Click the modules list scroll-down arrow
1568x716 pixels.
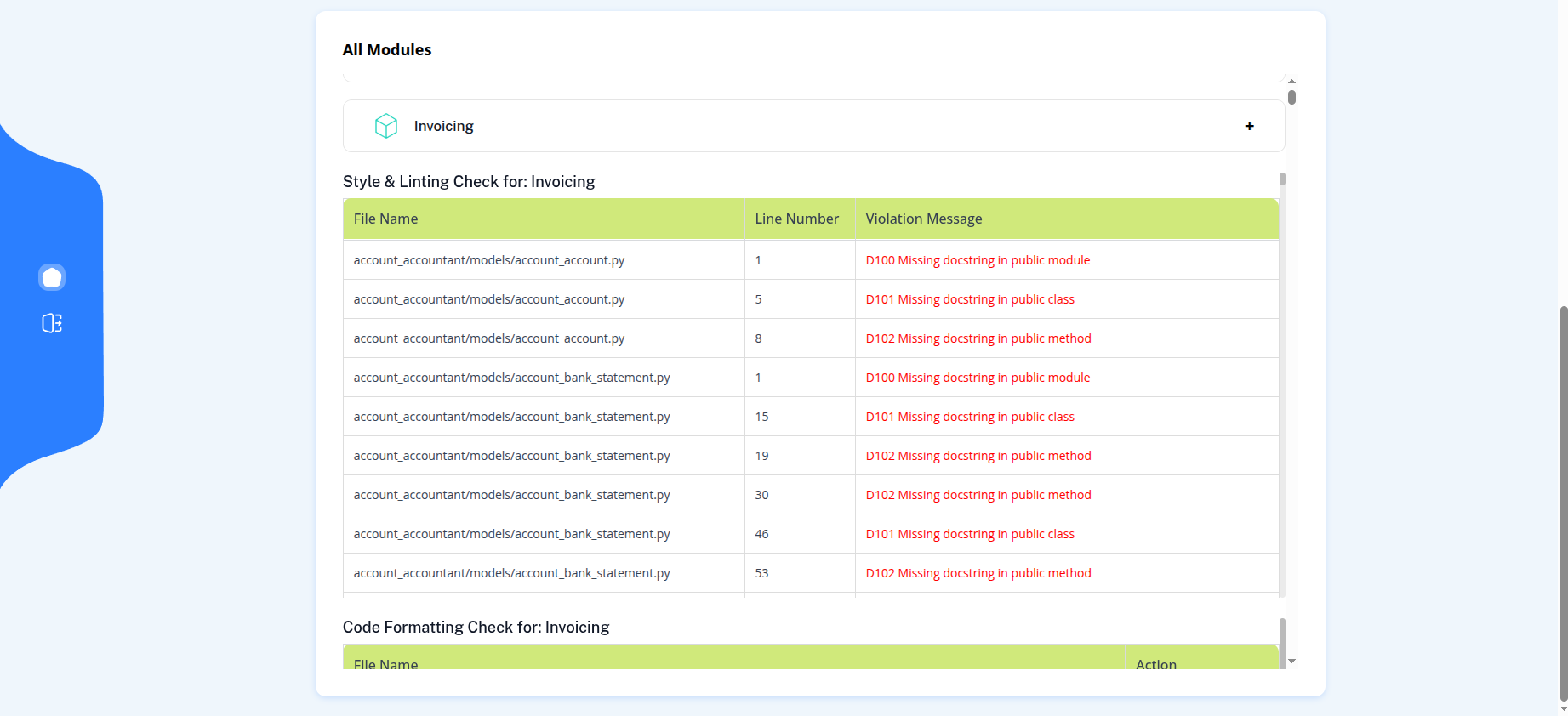(1291, 661)
